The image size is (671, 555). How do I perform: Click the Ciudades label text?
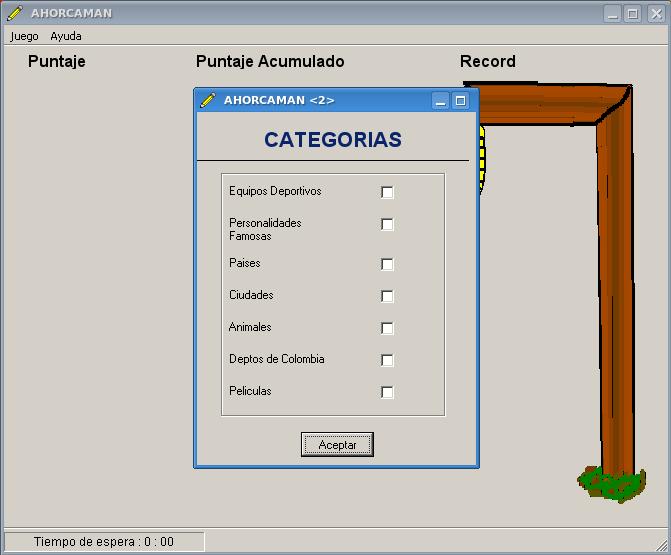251,295
